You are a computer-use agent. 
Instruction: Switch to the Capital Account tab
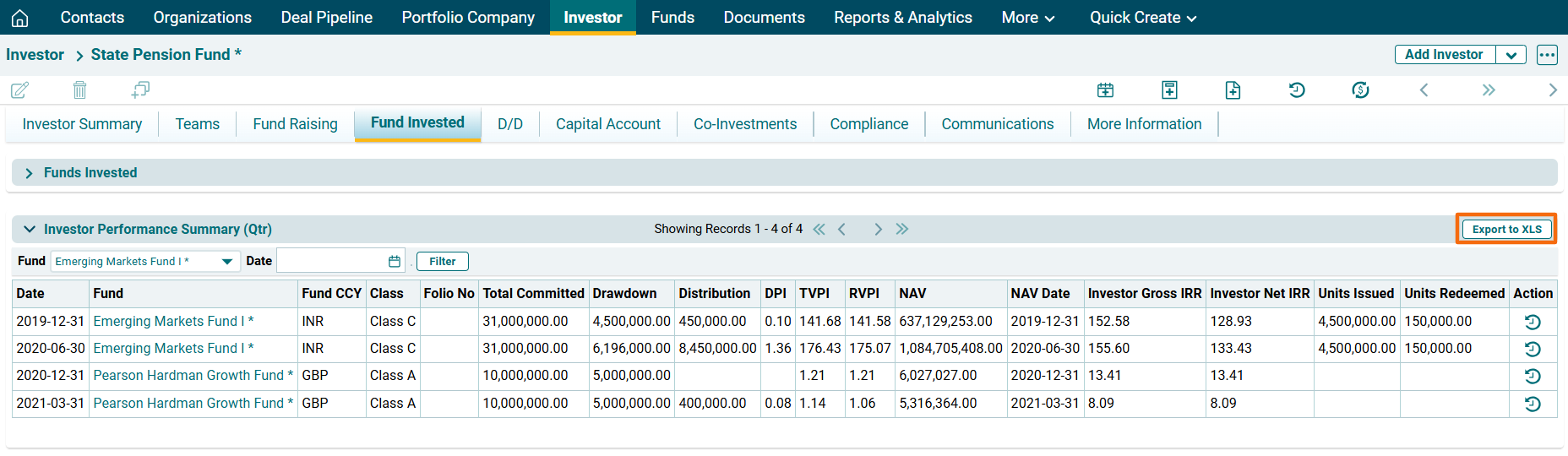[607, 124]
